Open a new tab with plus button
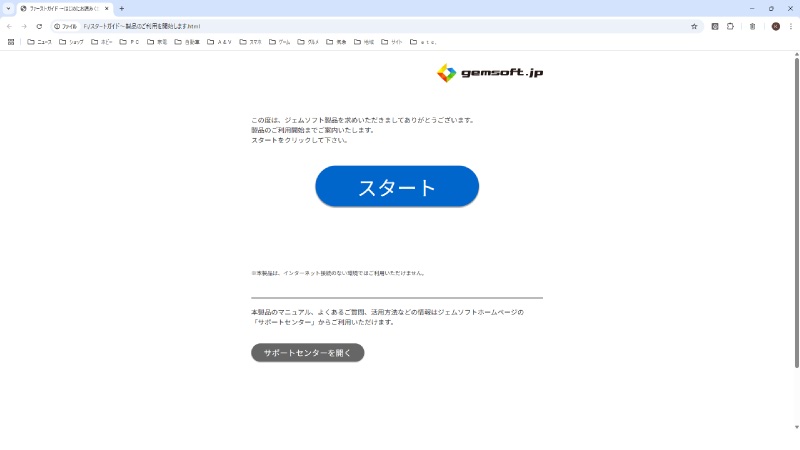Screen dimensions: 800x450 click(122, 8)
